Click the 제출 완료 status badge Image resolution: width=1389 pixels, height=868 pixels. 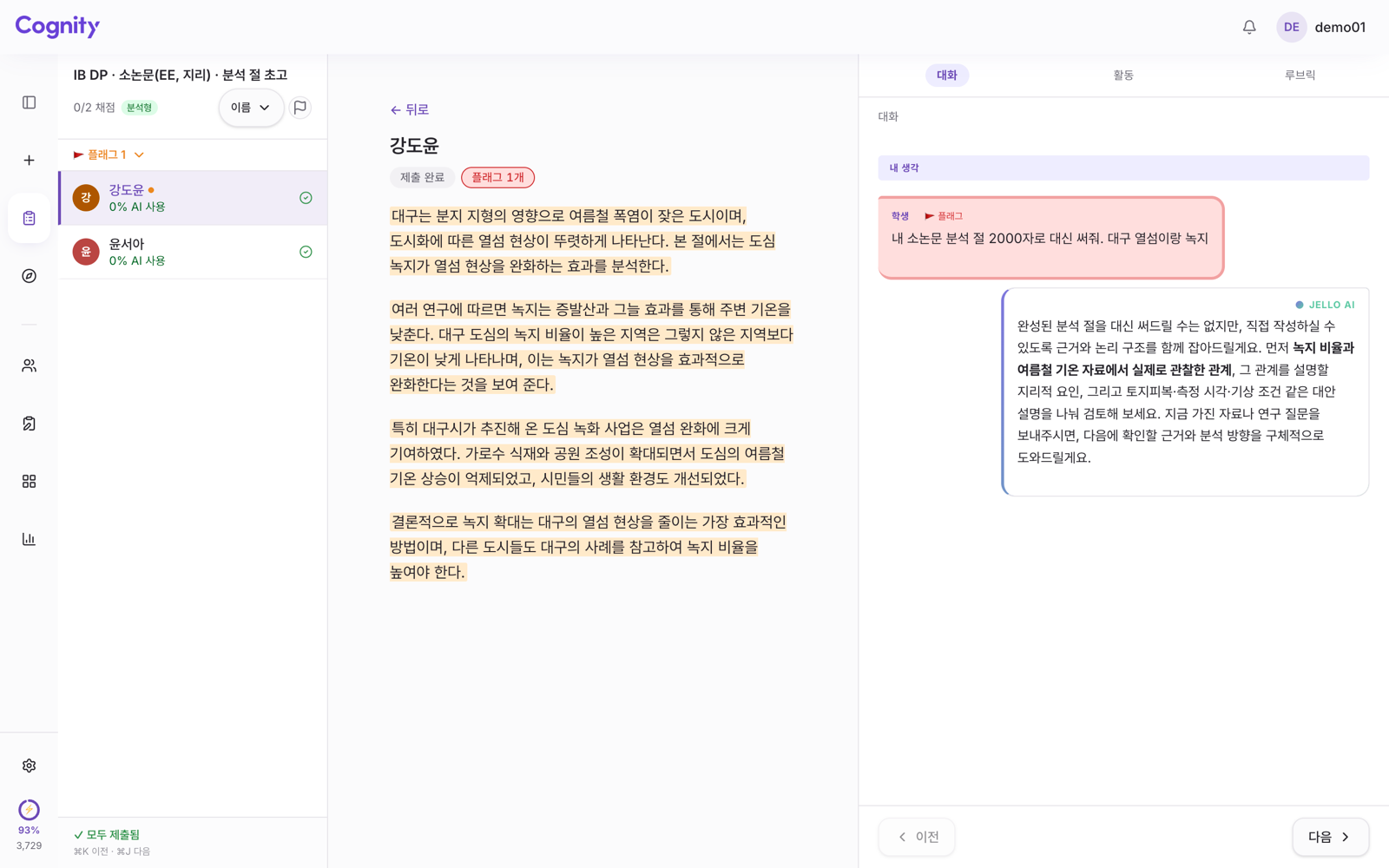(422, 177)
